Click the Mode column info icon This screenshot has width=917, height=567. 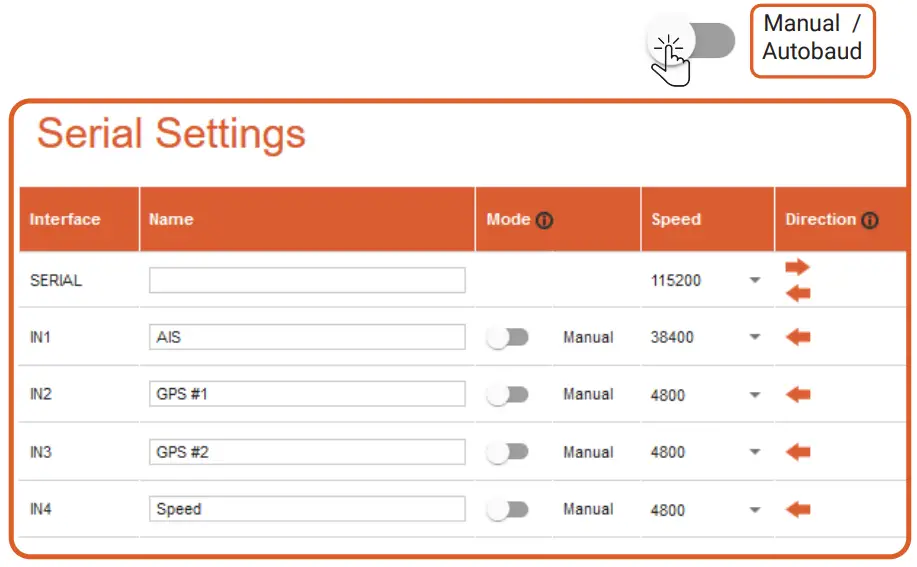coord(544,220)
